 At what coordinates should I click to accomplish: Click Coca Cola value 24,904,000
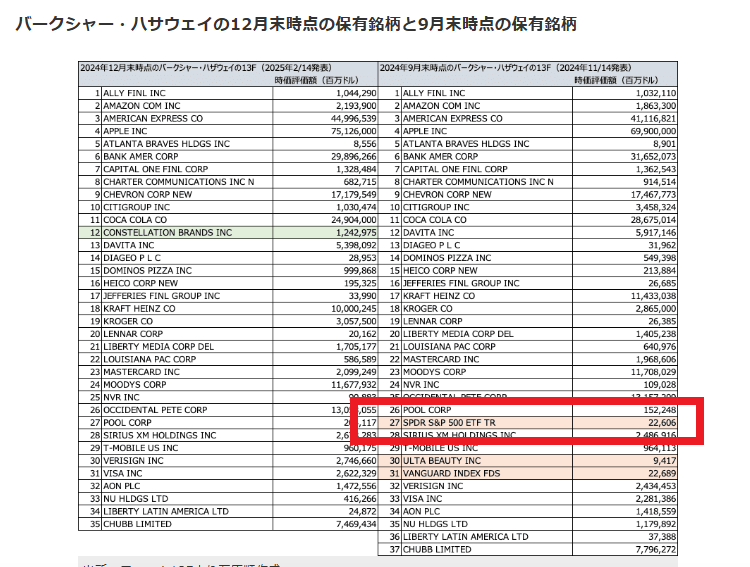click(x=353, y=220)
